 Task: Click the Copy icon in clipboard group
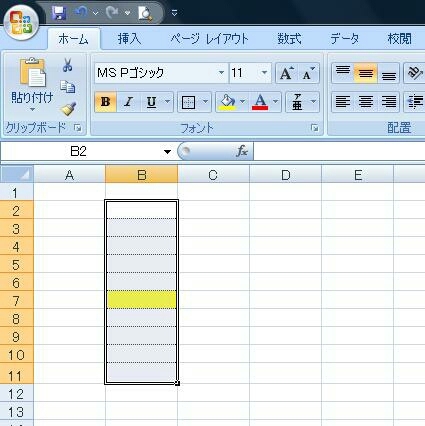[68, 87]
